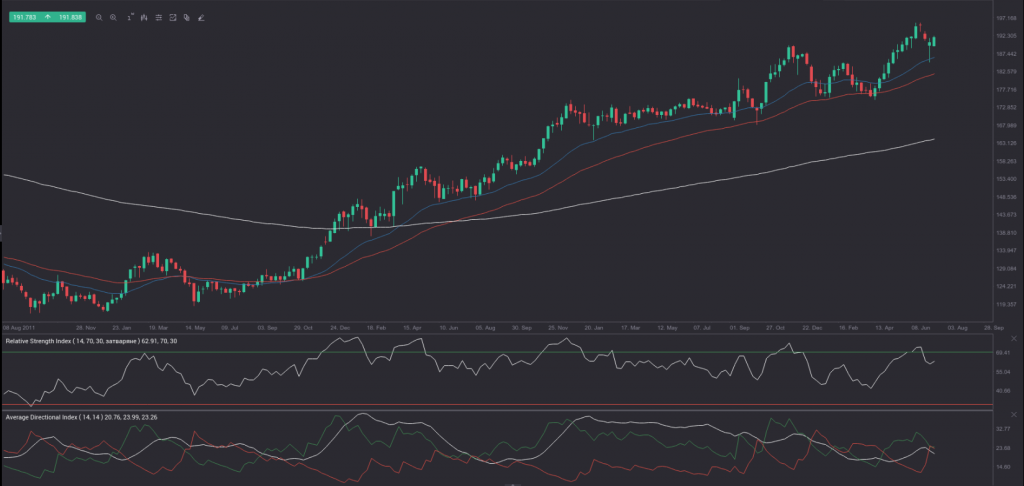Viewport: 1024px width, 486px height.
Task: Click the chart template icon
Action: tap(173, 18)
